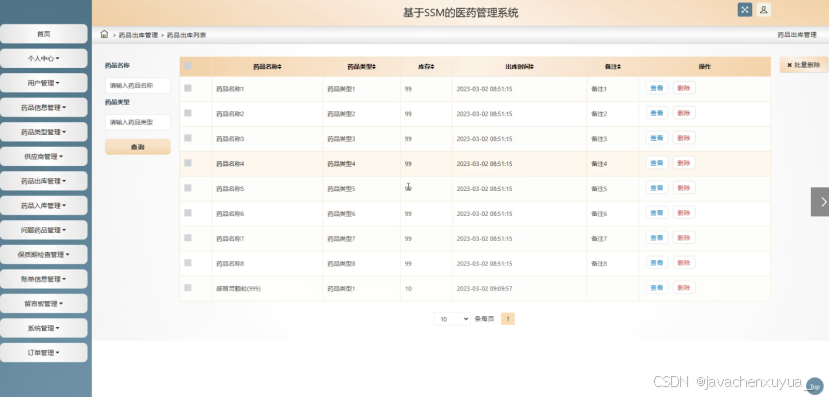Check the row for 药品名称7
Screen dimensions: 830x397
(x=188, y=238)
